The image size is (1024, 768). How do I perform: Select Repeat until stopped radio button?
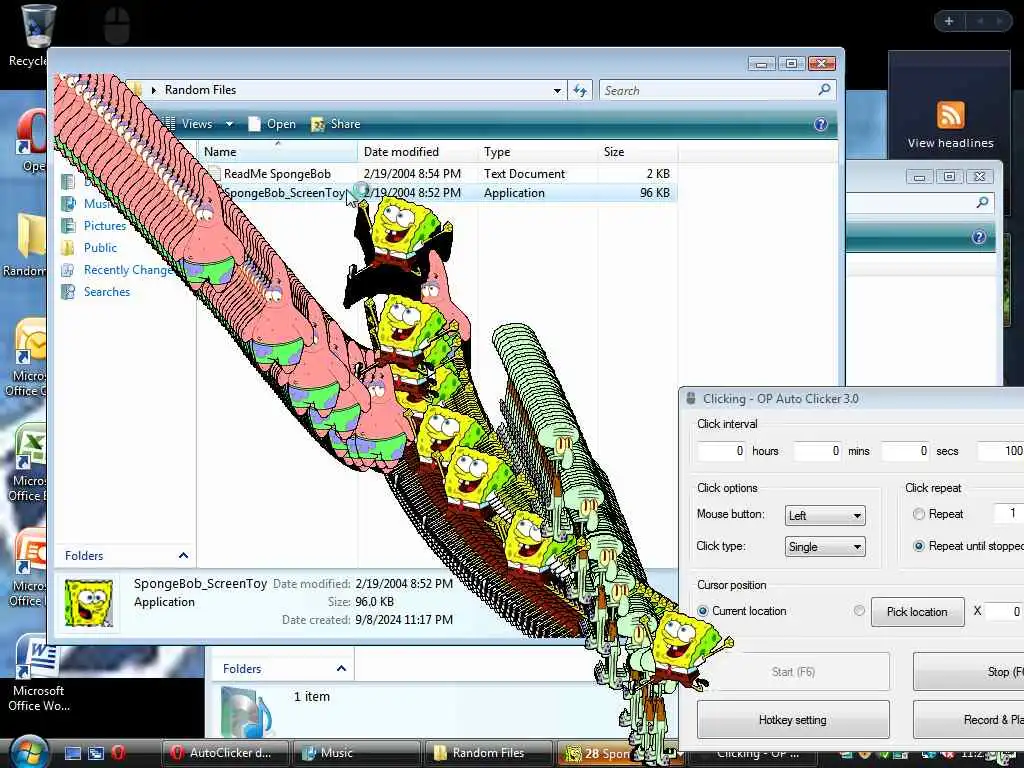point(919,546)
